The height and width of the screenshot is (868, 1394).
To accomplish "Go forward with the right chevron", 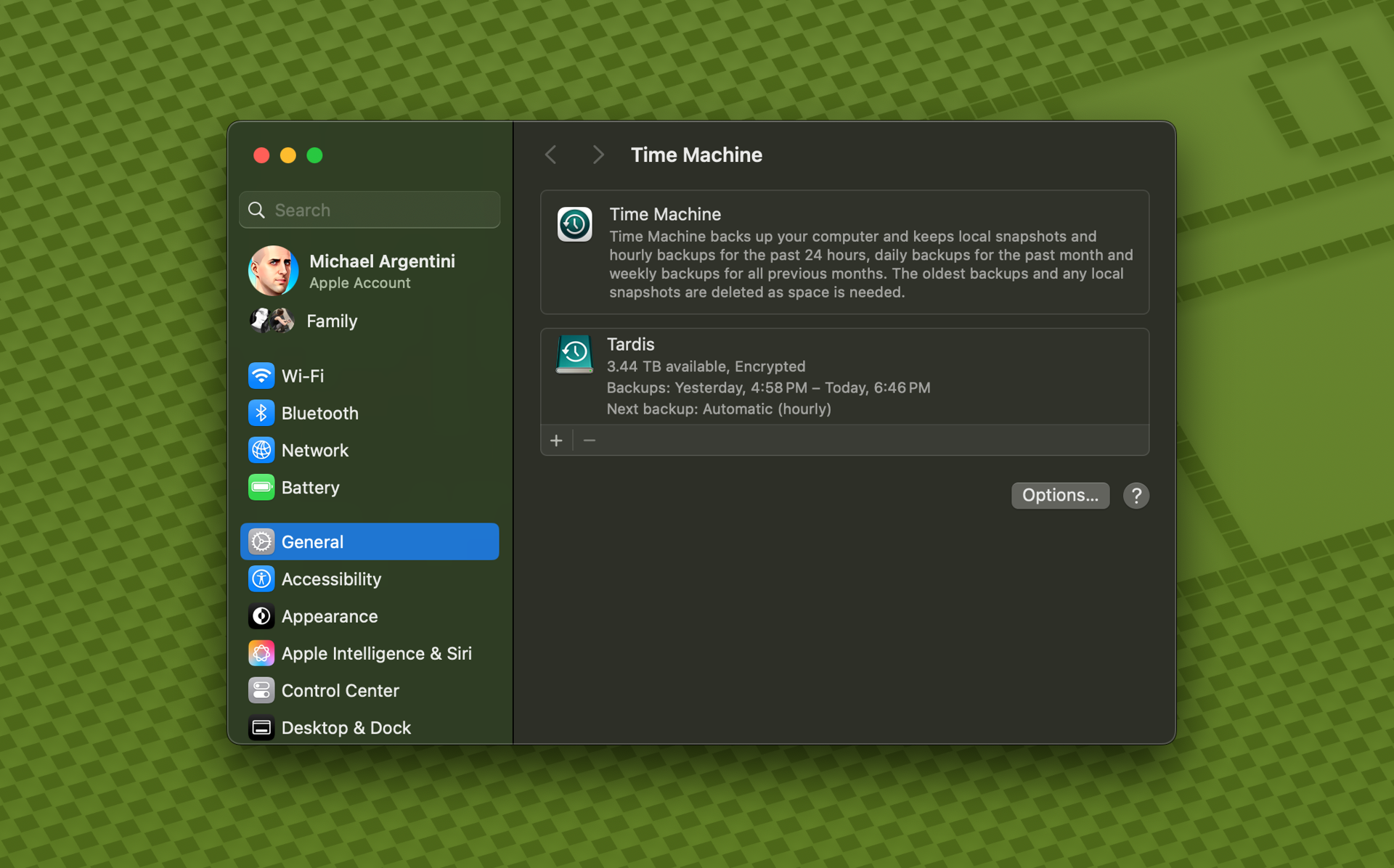I will coord(598,155).
